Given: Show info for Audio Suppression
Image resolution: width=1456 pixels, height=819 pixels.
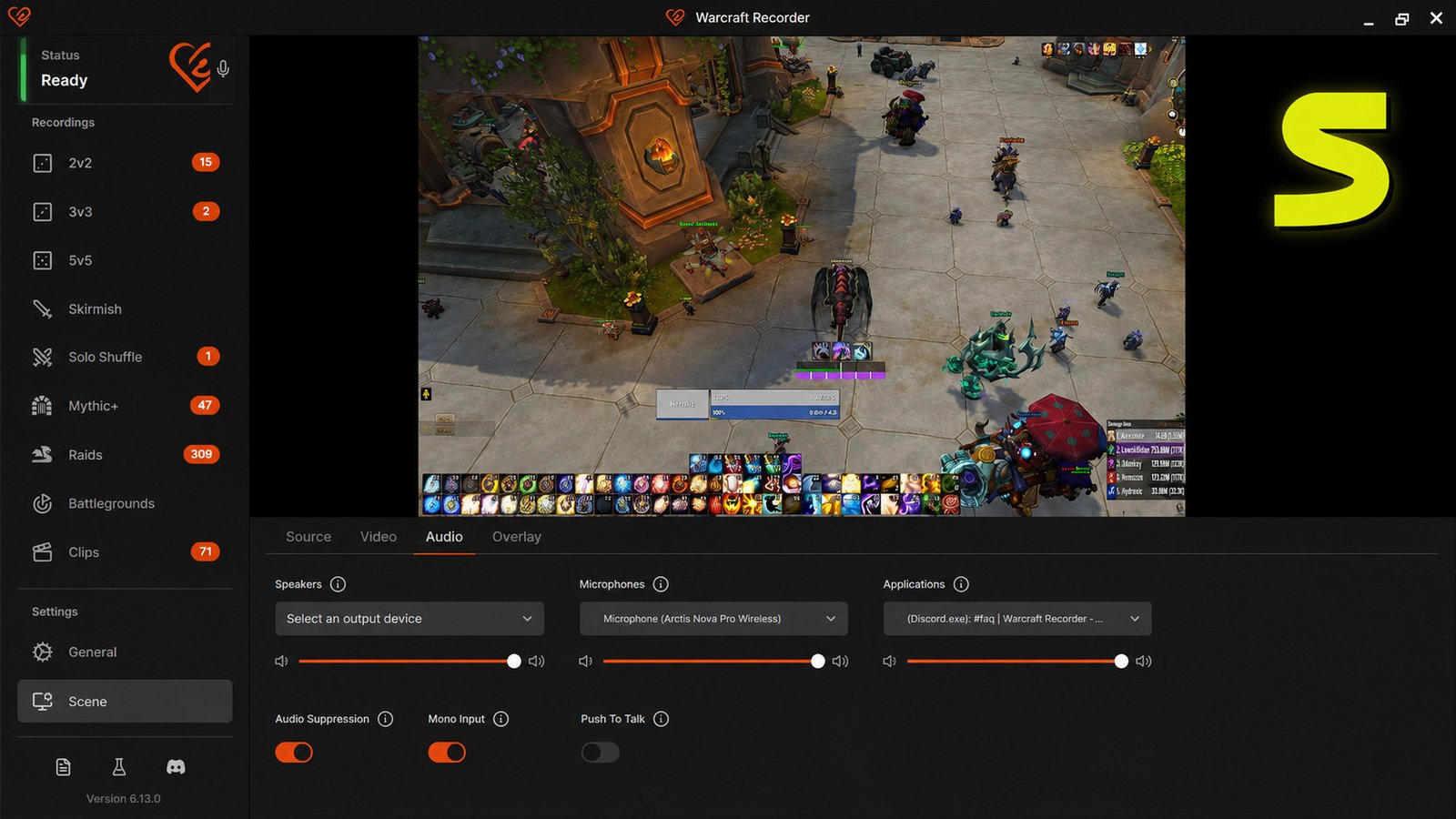Looking at the screenshot, I should click(386, 719).
